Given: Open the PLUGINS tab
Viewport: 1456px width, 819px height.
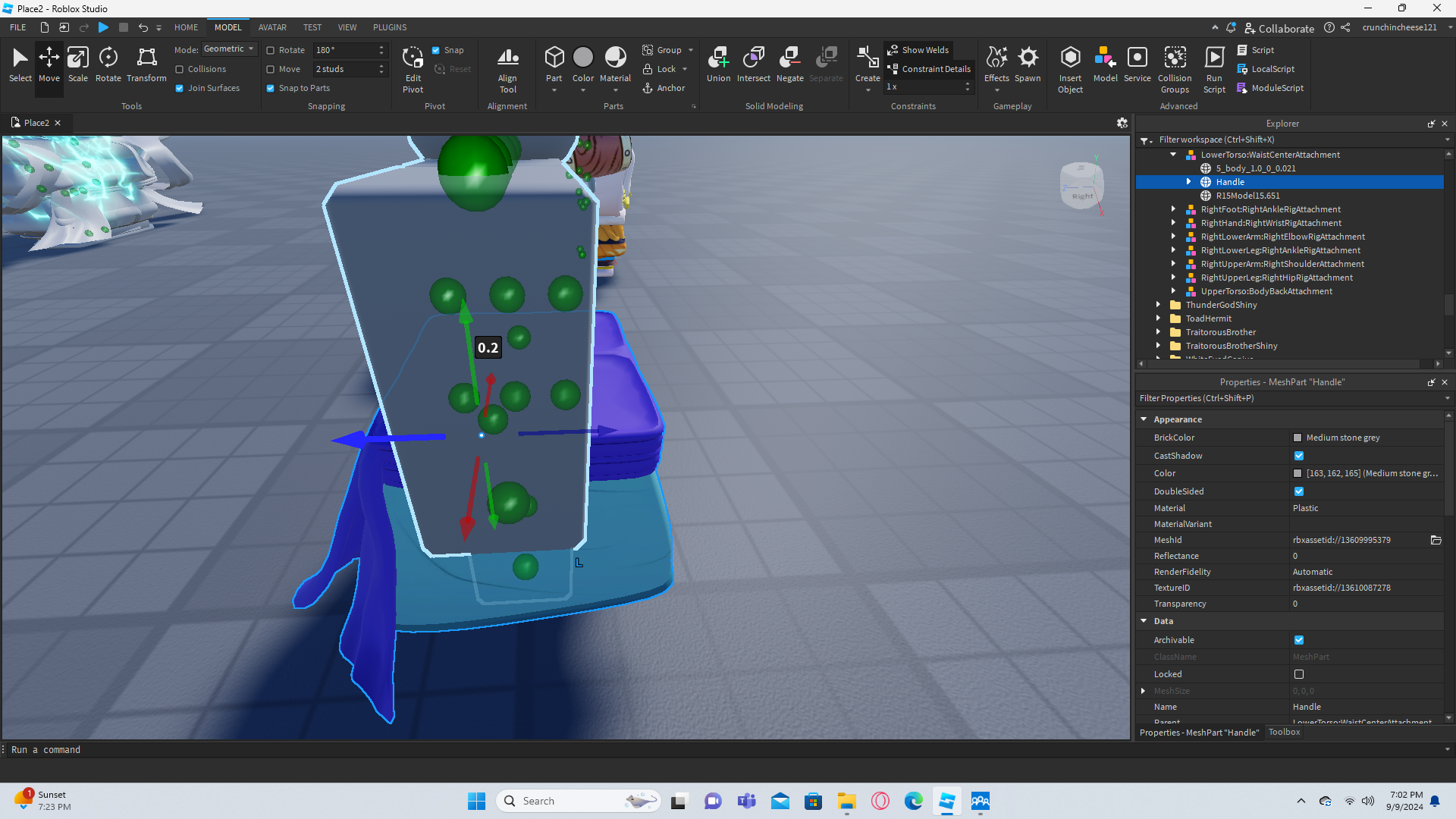Looking at the screenshot, I should point(389,27).
